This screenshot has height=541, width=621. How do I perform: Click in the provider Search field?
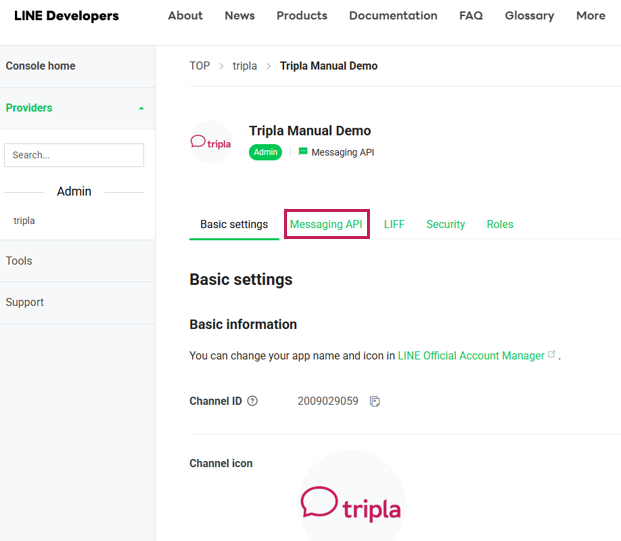coord(74,155)
